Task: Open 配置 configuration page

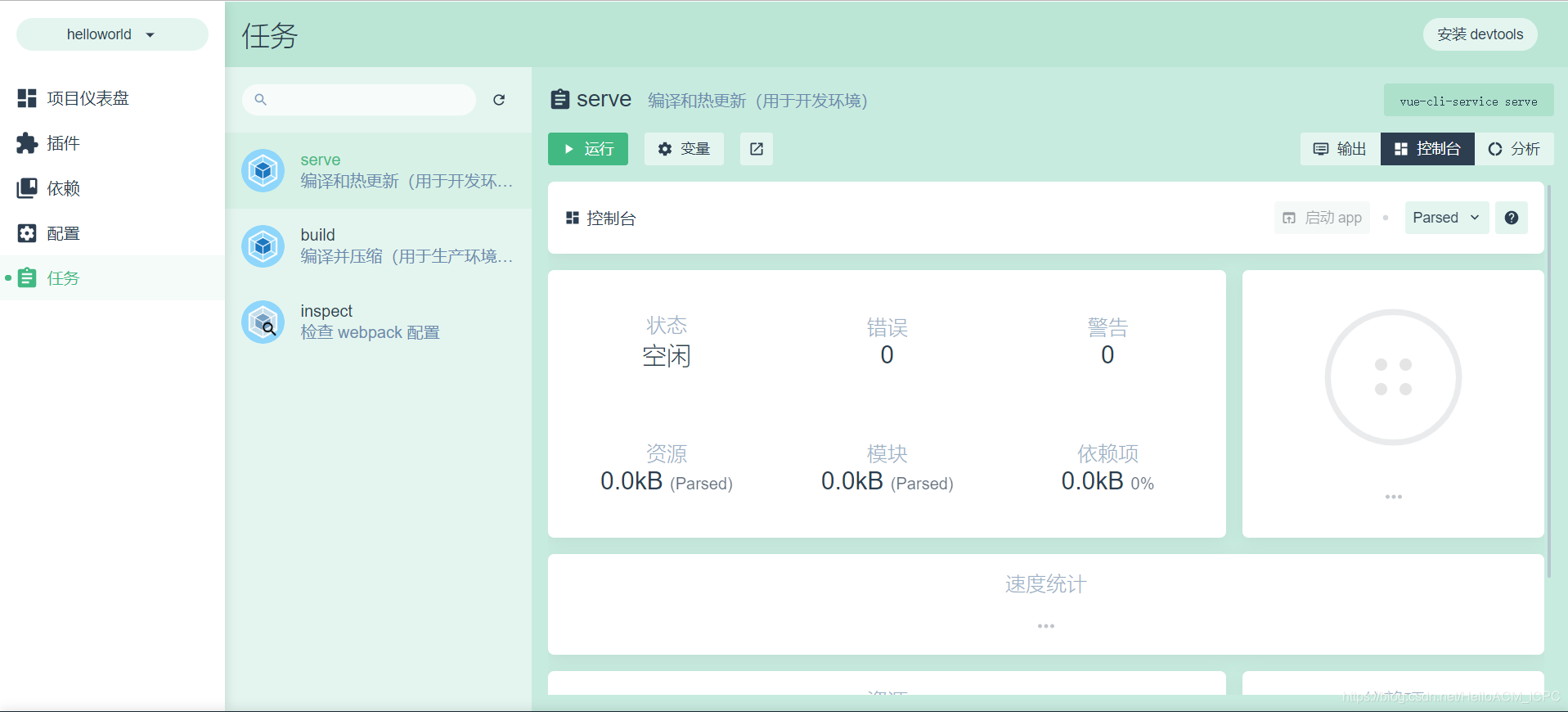Action: [112, 233]
